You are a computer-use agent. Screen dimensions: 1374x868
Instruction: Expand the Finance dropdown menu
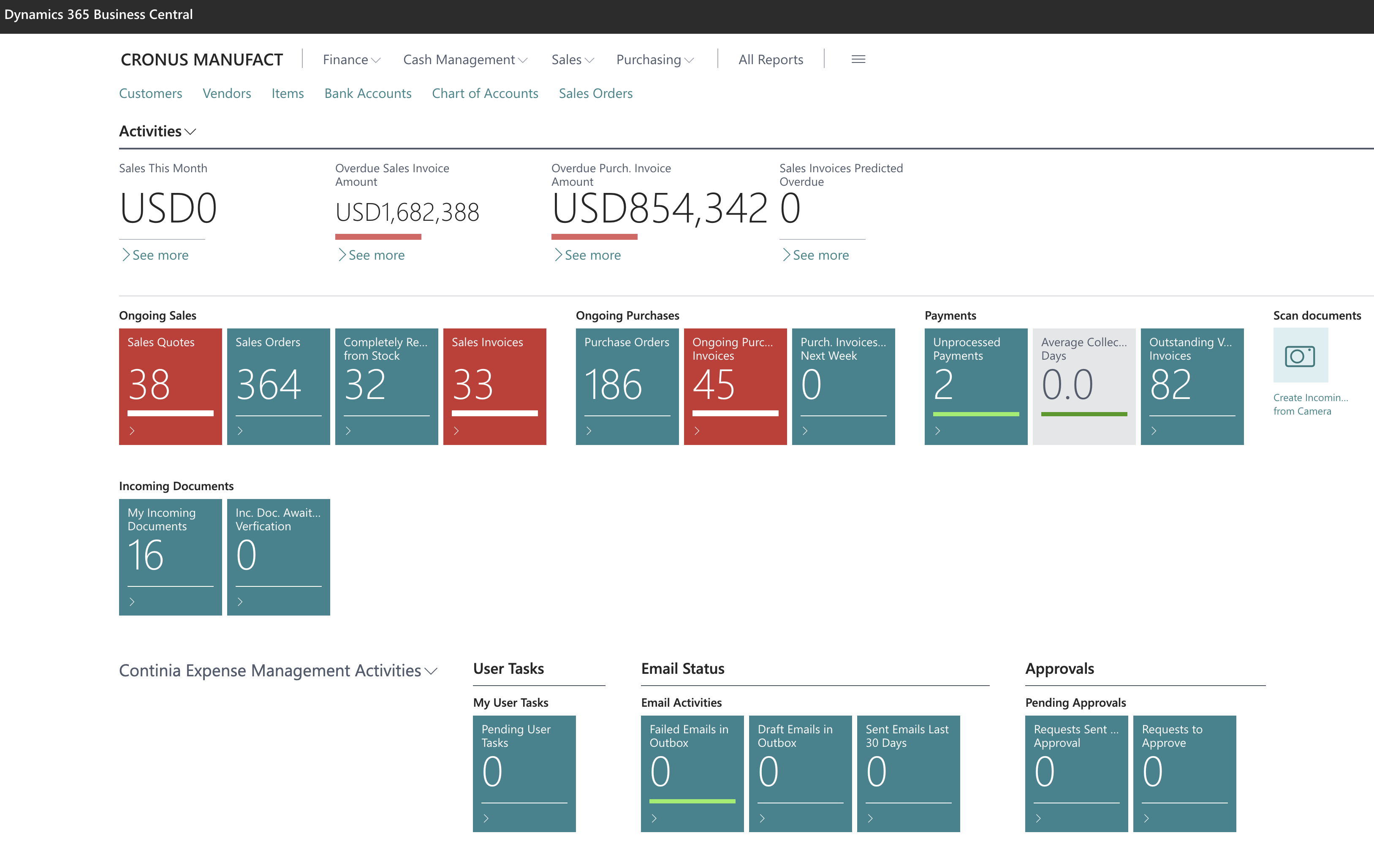point(351,60)
